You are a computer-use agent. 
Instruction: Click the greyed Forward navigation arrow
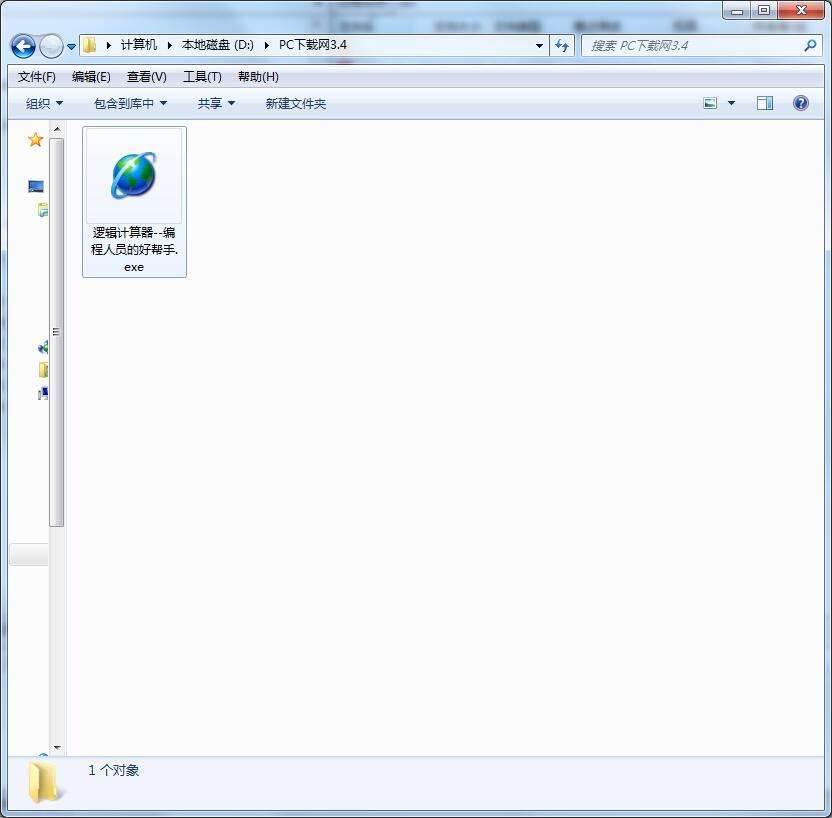[51, 46]
